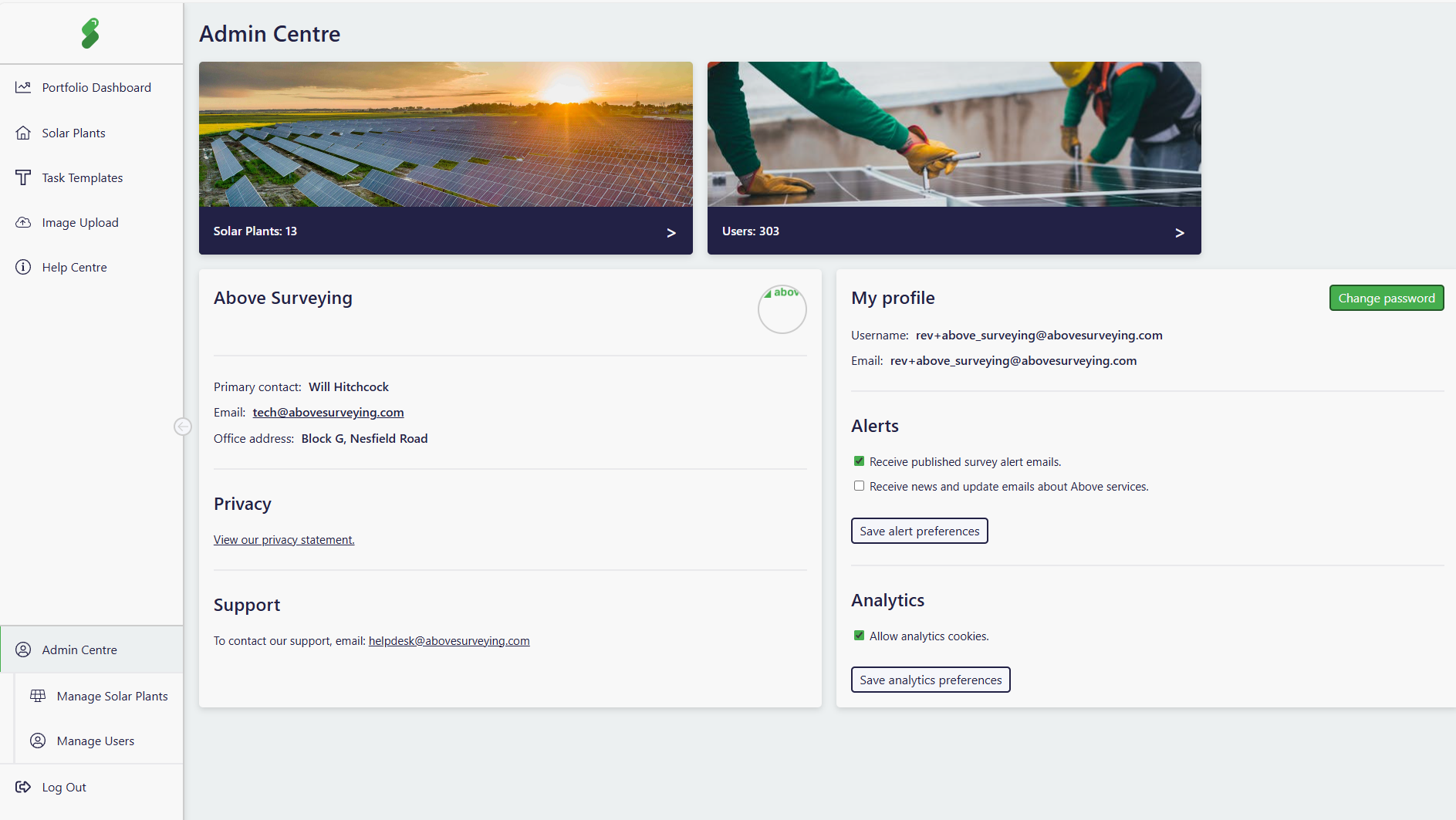Select the Task Templates icon
Screen dimensions: 1456x820
click(23, 177)
